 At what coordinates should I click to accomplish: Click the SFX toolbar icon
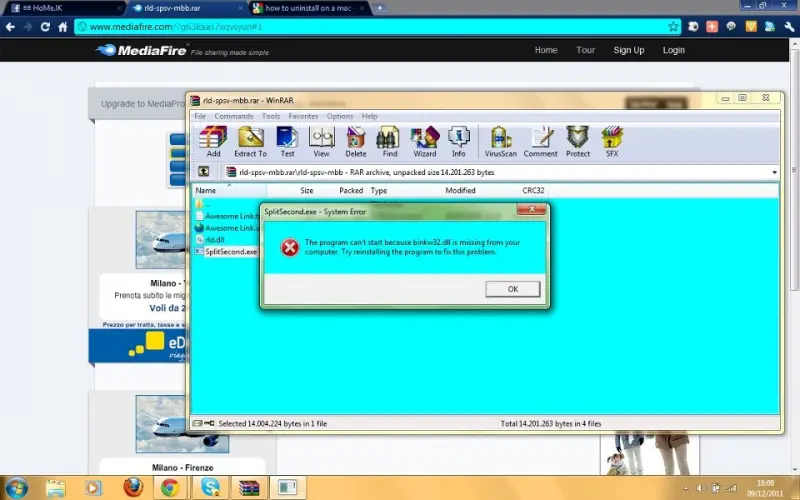coord(612,142)
